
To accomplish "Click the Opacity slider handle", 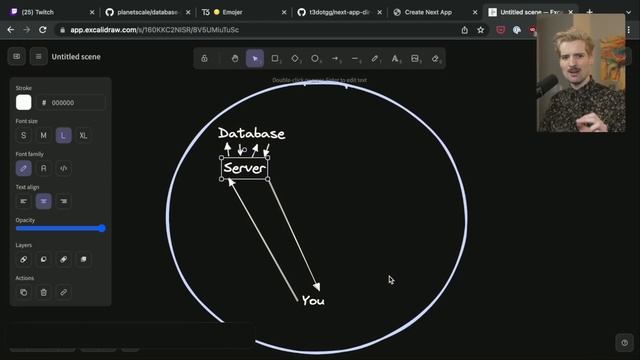I will pos(102,228).
